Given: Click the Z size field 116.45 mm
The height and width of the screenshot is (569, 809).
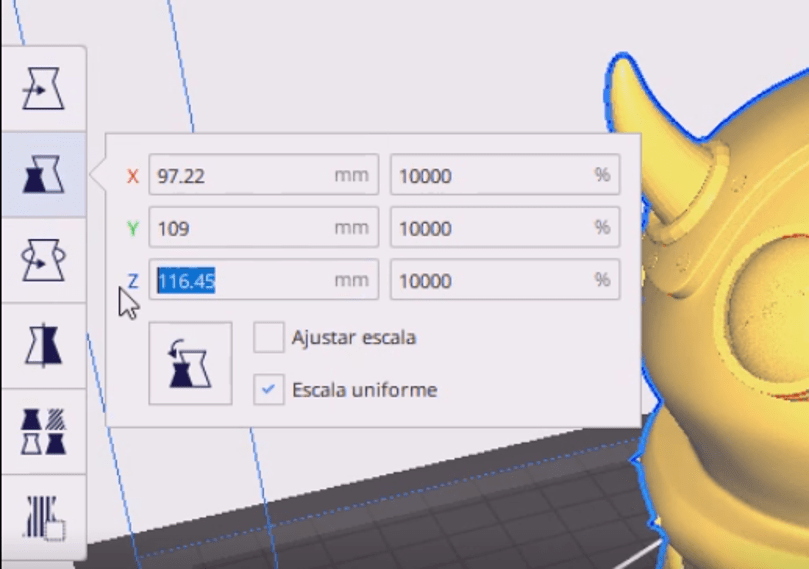Looking at the screenshot, I should point(264,280).
